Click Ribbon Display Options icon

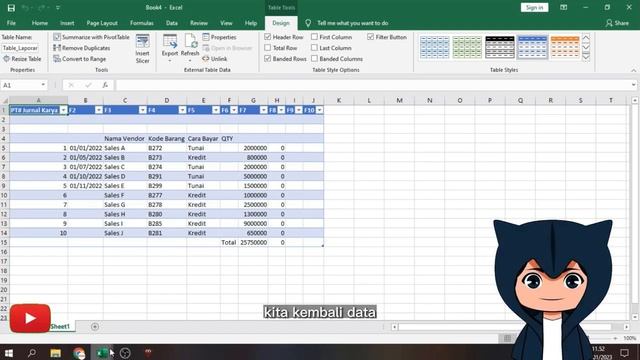(x=563, y=7)
